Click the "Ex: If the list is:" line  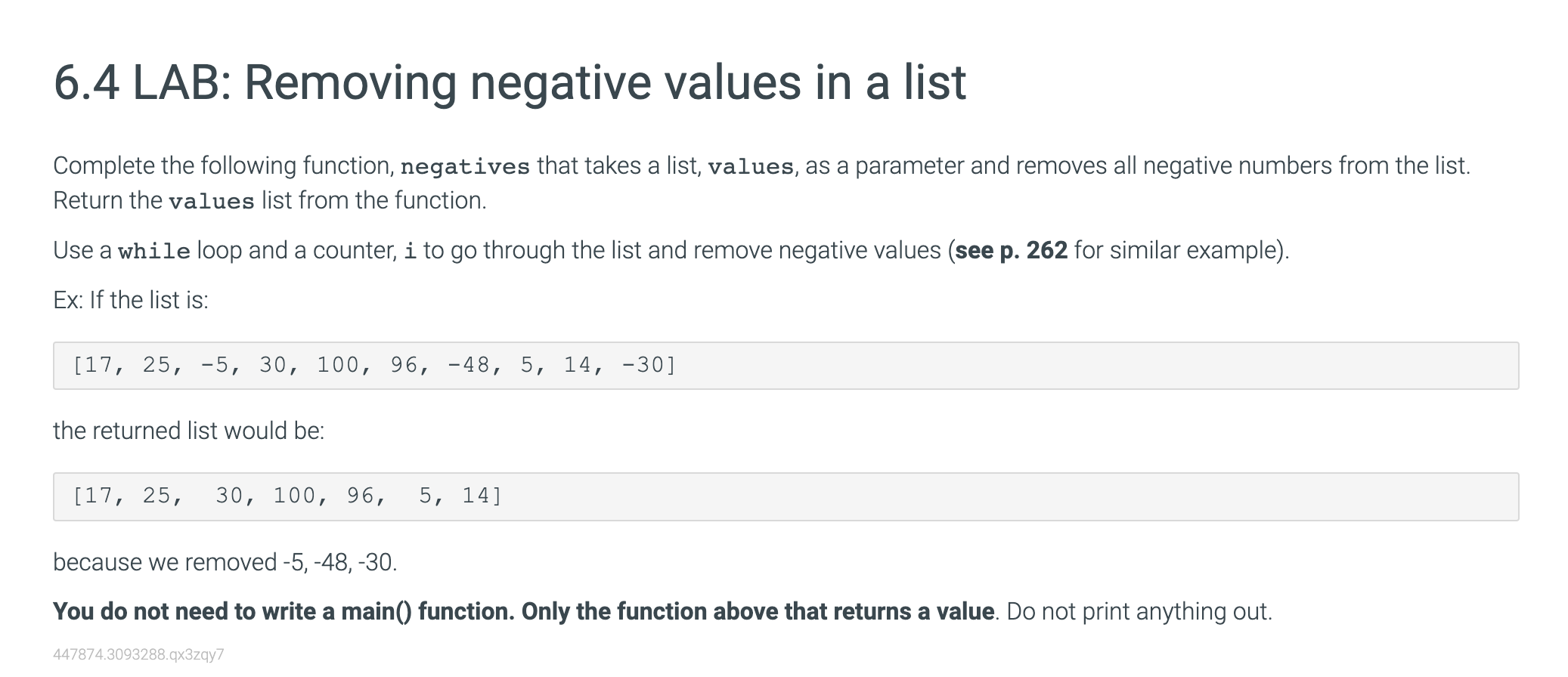click(x=131, y=300)
